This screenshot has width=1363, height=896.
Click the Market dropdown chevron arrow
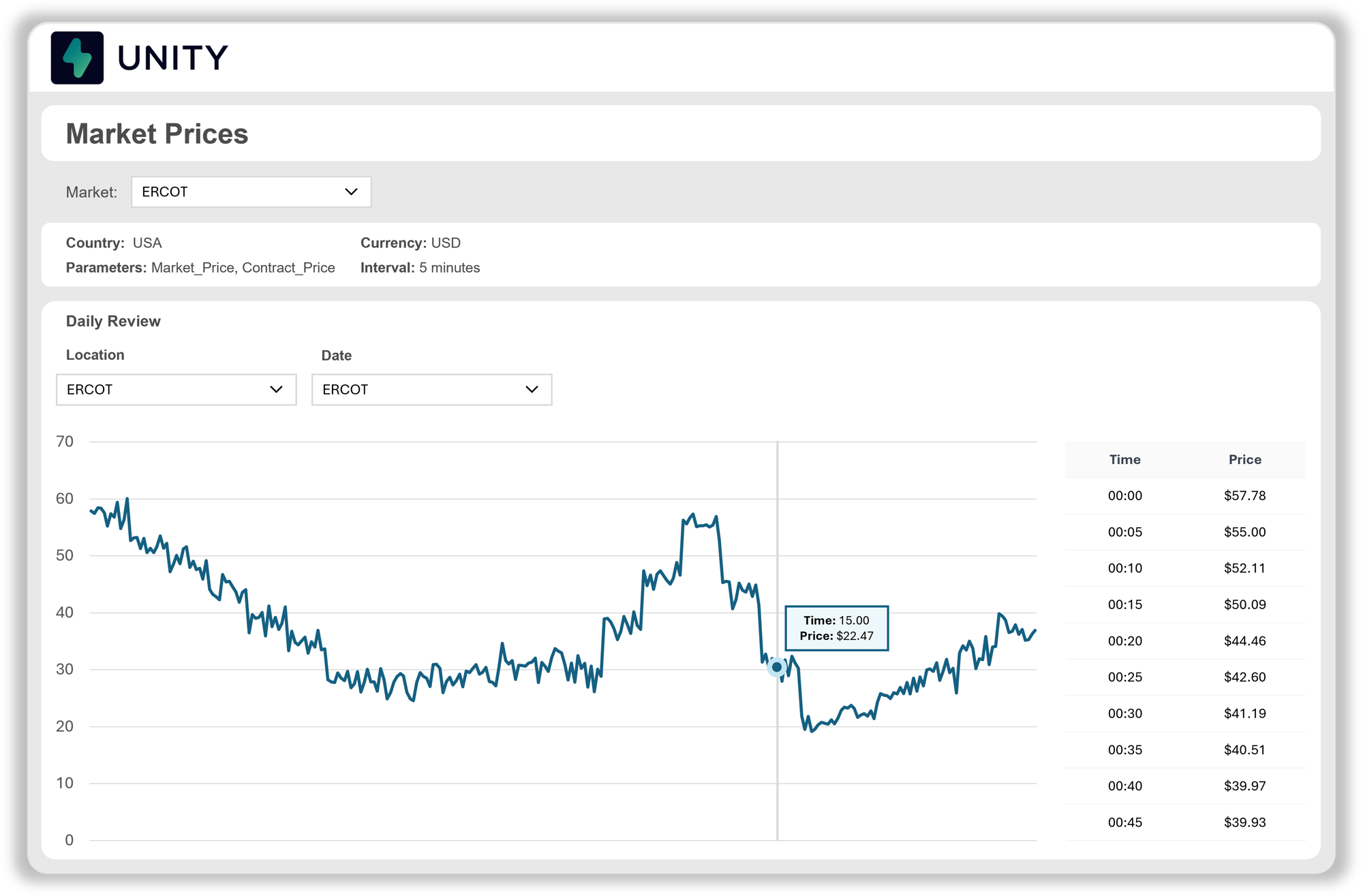tap(351, 192)
